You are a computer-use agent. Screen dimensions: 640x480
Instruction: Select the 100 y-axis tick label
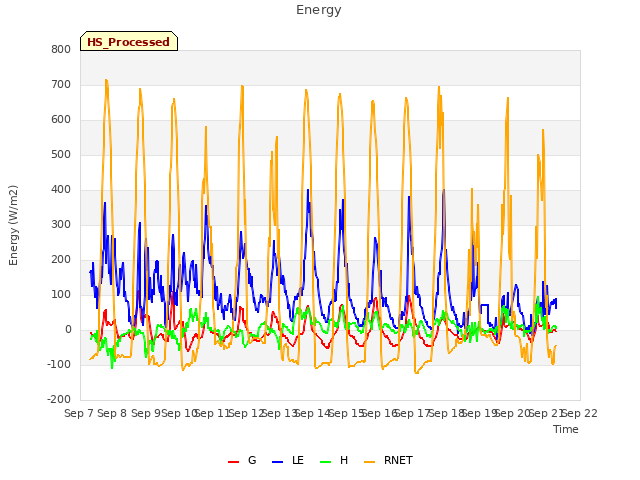[x=61, y=295]
